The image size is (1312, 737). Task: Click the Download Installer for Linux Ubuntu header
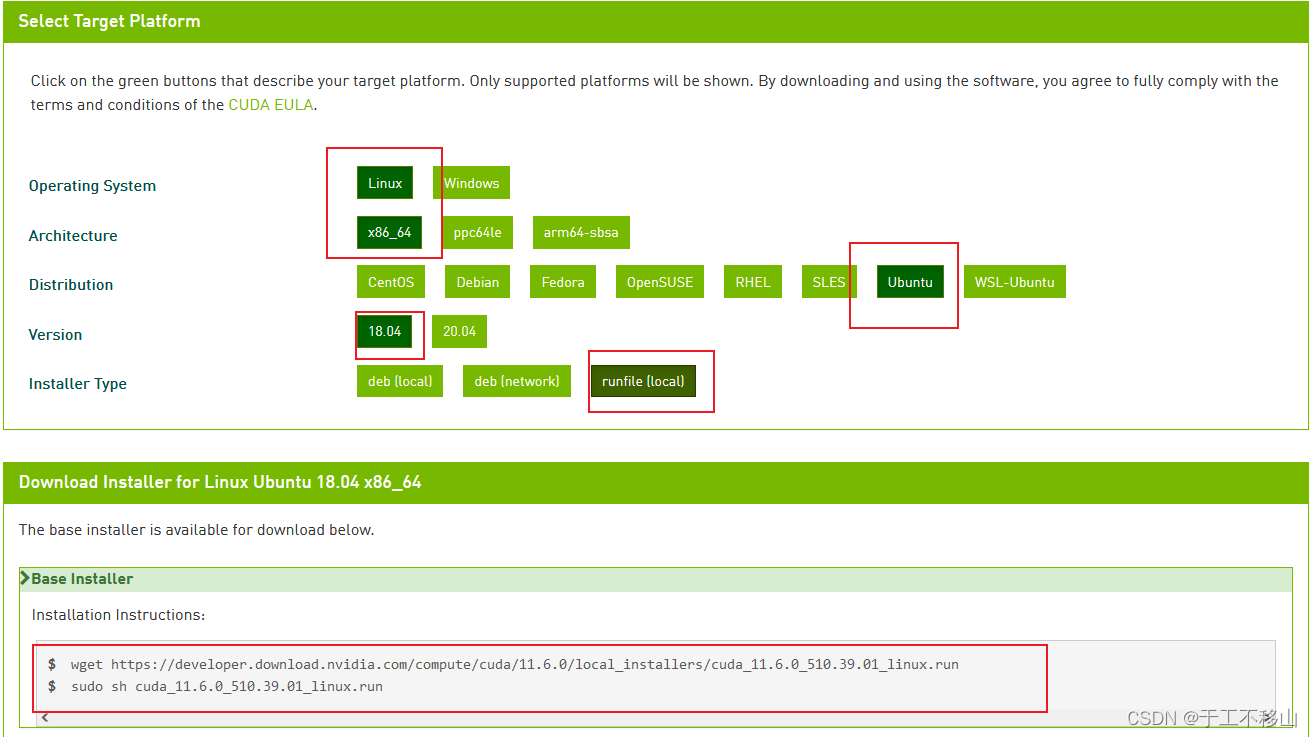click(x=656, y=482)
